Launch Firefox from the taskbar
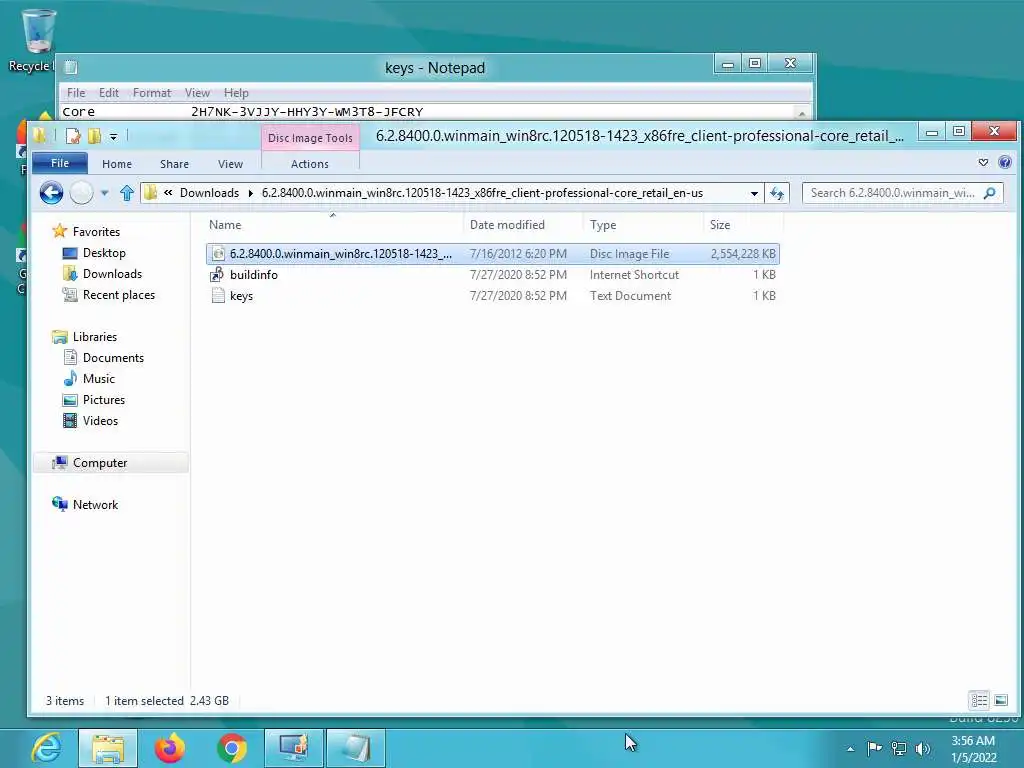 pyautogui.click(x=170, y=748)
